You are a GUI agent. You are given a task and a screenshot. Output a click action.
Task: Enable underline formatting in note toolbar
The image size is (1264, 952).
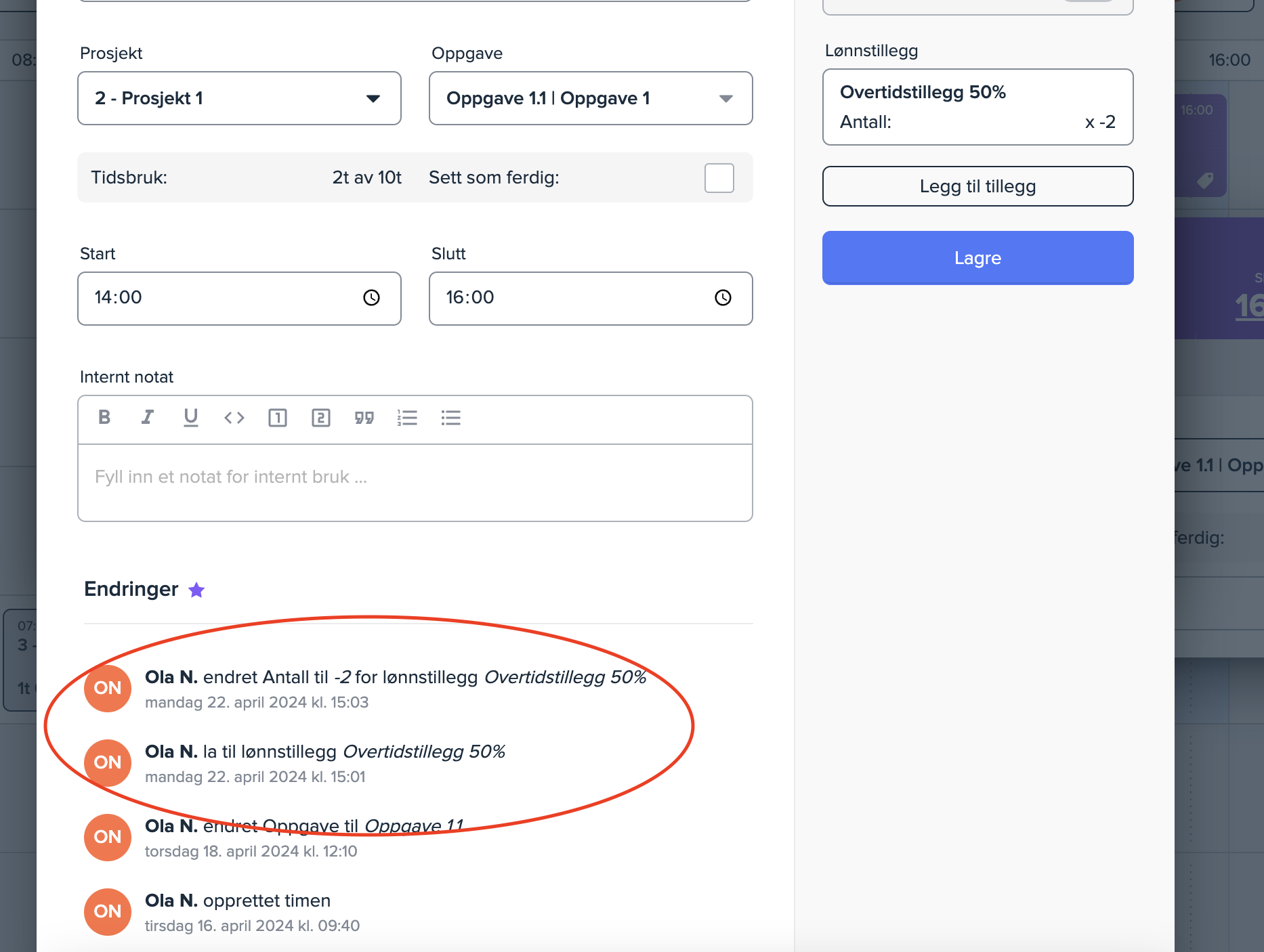click(x=191, y=417)
